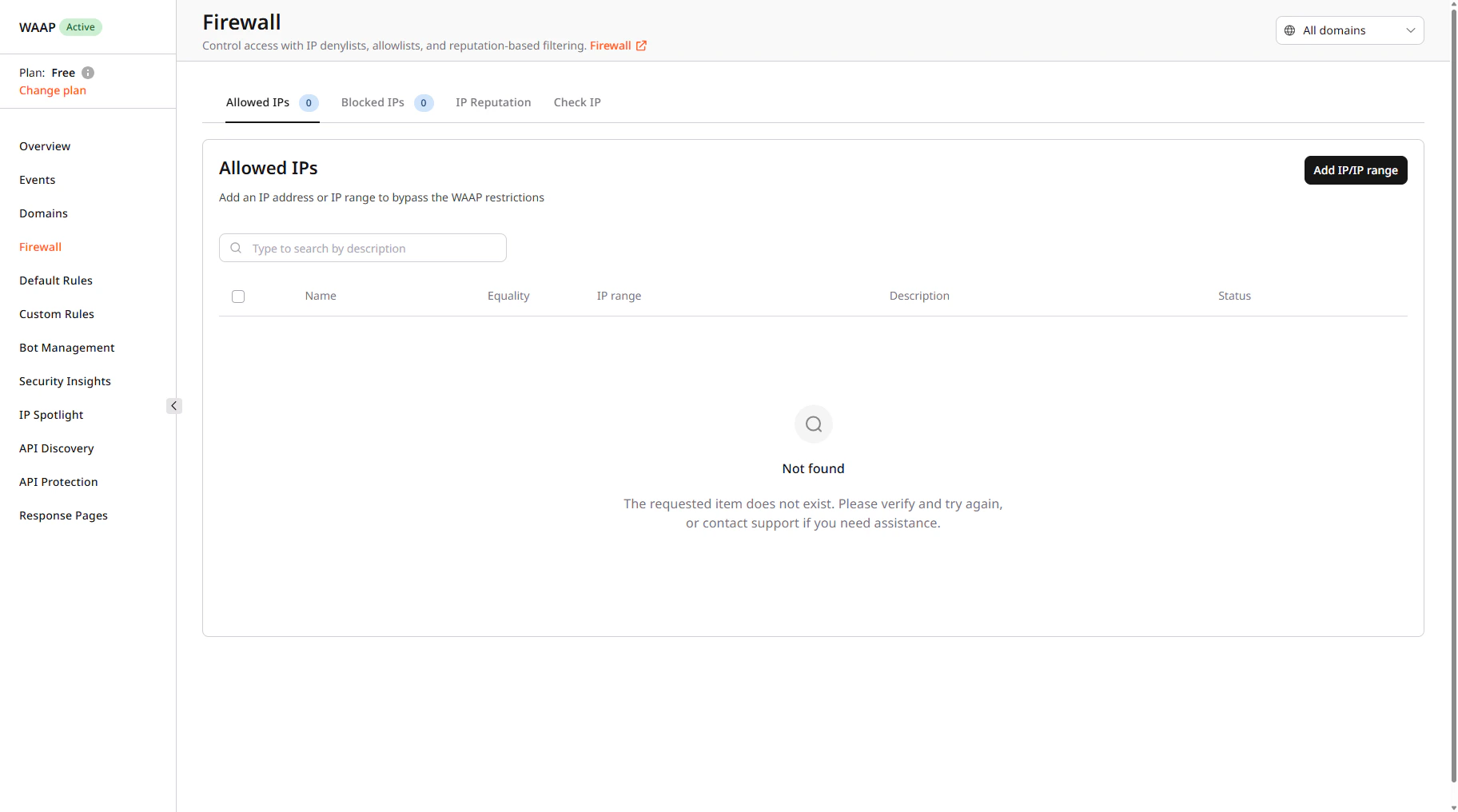Go to Bot Management
1458x812 pixels.
click(x=66, y=348)
